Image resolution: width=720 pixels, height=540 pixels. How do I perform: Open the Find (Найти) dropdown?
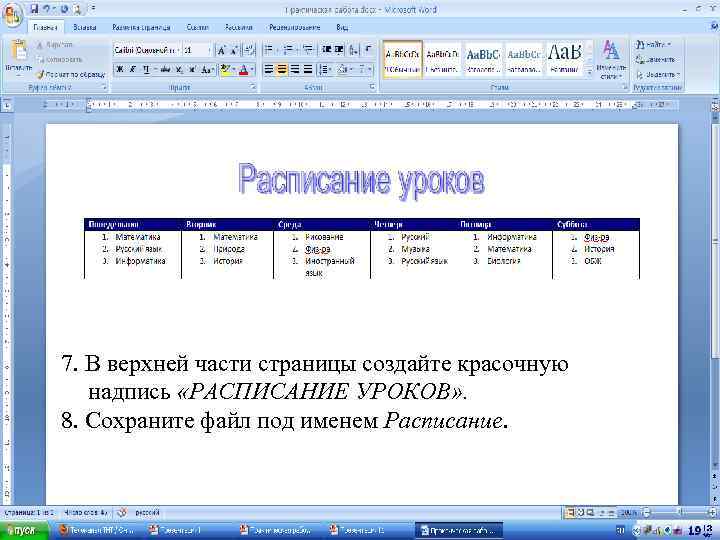pos(653,45)
